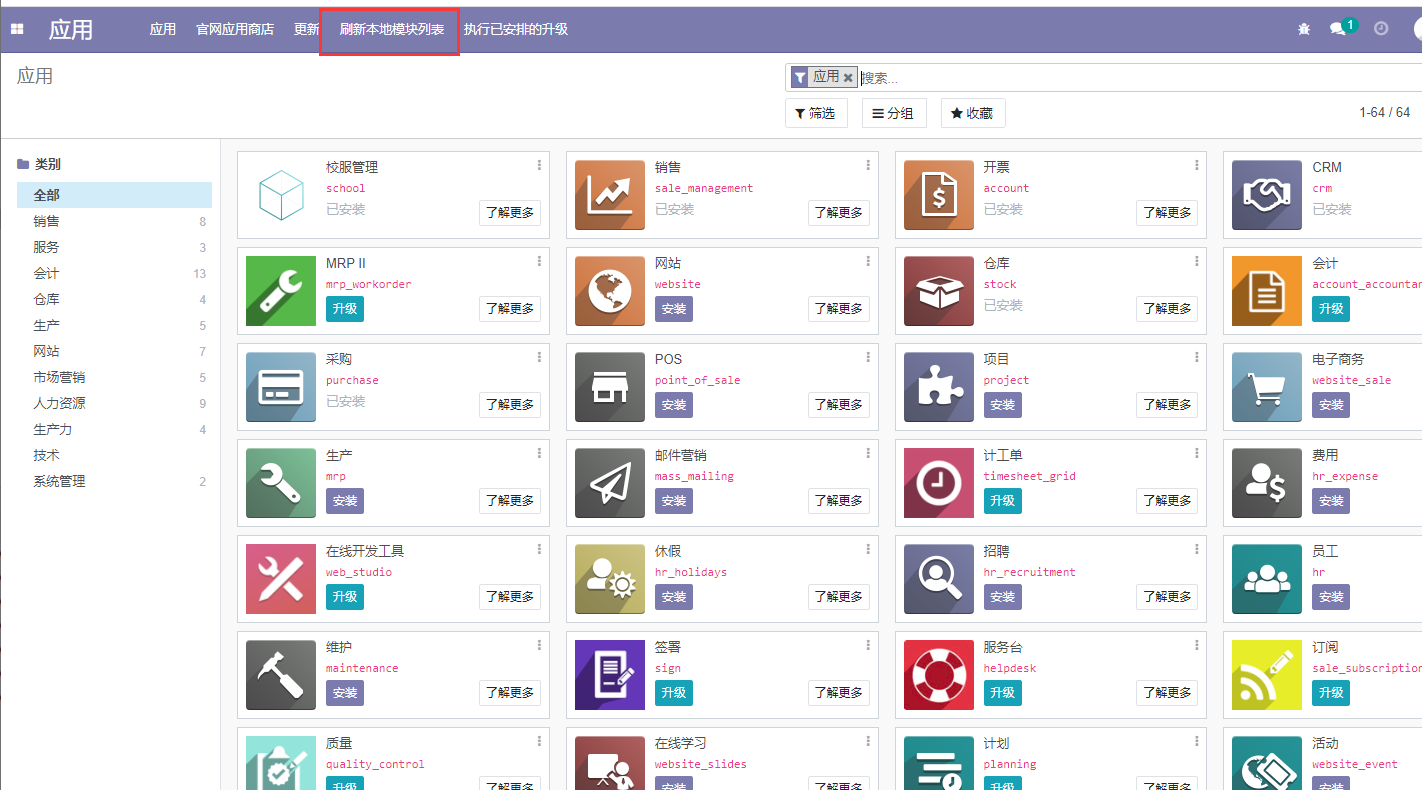Open the messaging icon with badge 1
Screen dimensions: 1422x790
[x=1340, y=30]
